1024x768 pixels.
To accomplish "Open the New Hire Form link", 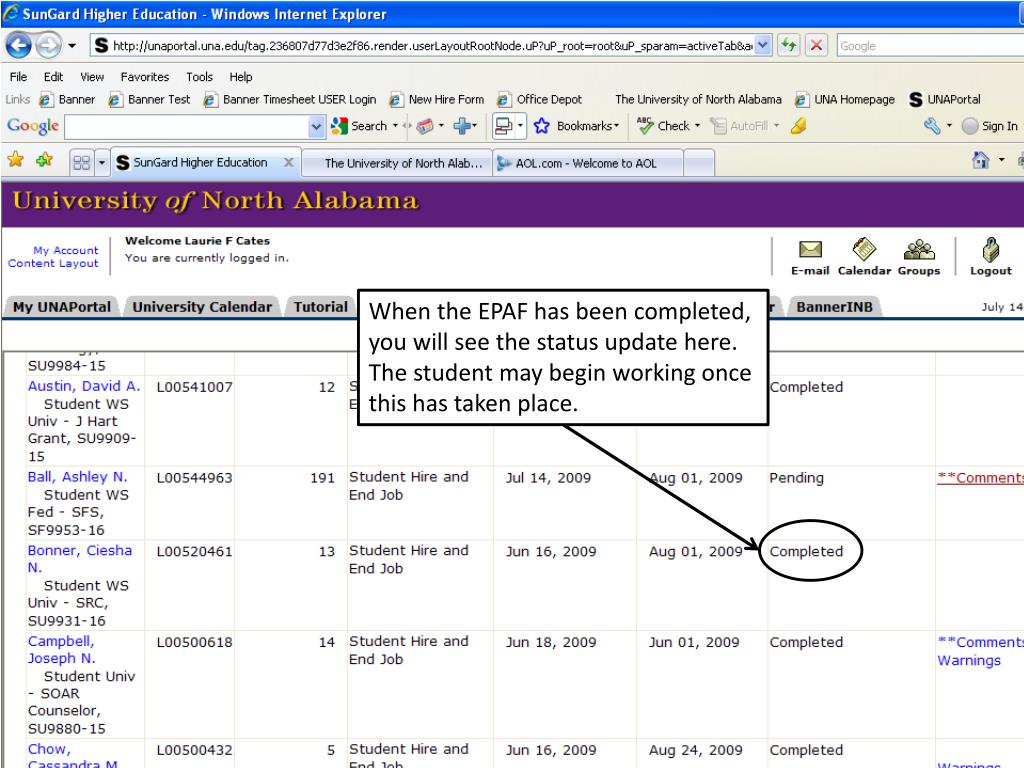I will point(437,99).
